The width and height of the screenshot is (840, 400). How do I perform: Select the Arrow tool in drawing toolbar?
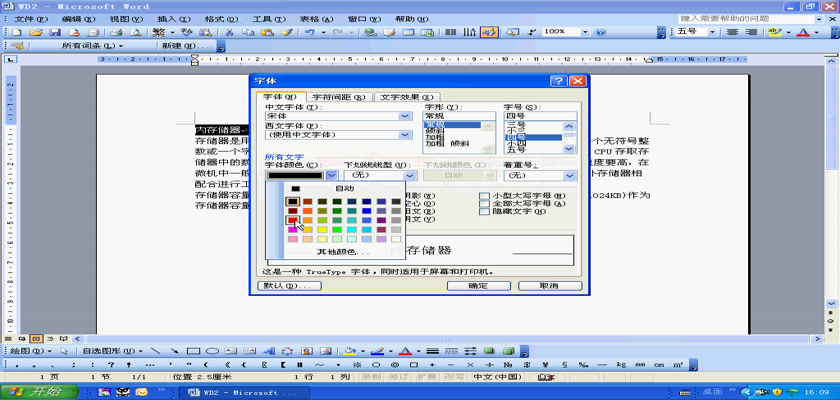tap(175, 351)
